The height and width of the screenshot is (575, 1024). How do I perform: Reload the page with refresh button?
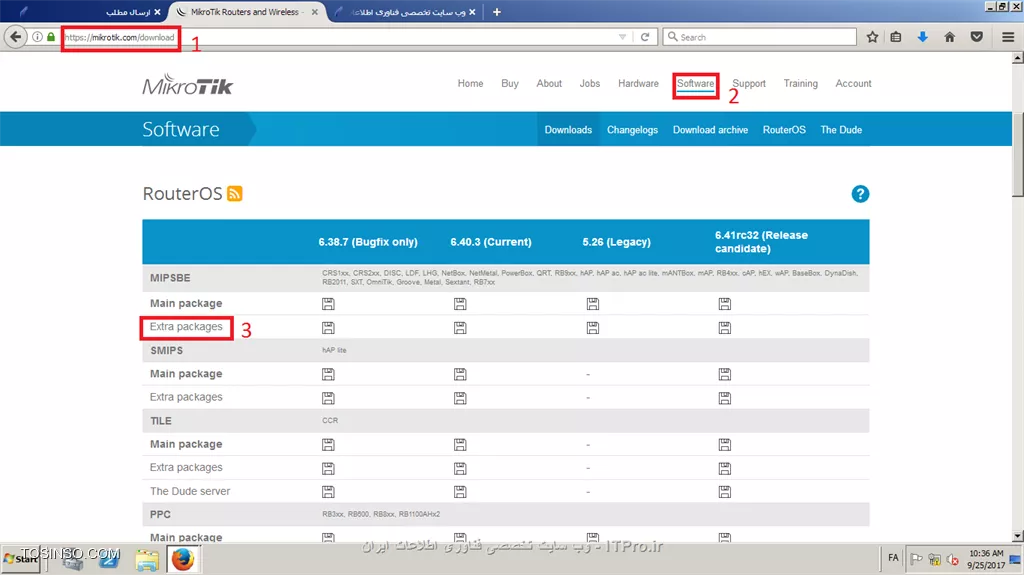[x=645, y=37]
